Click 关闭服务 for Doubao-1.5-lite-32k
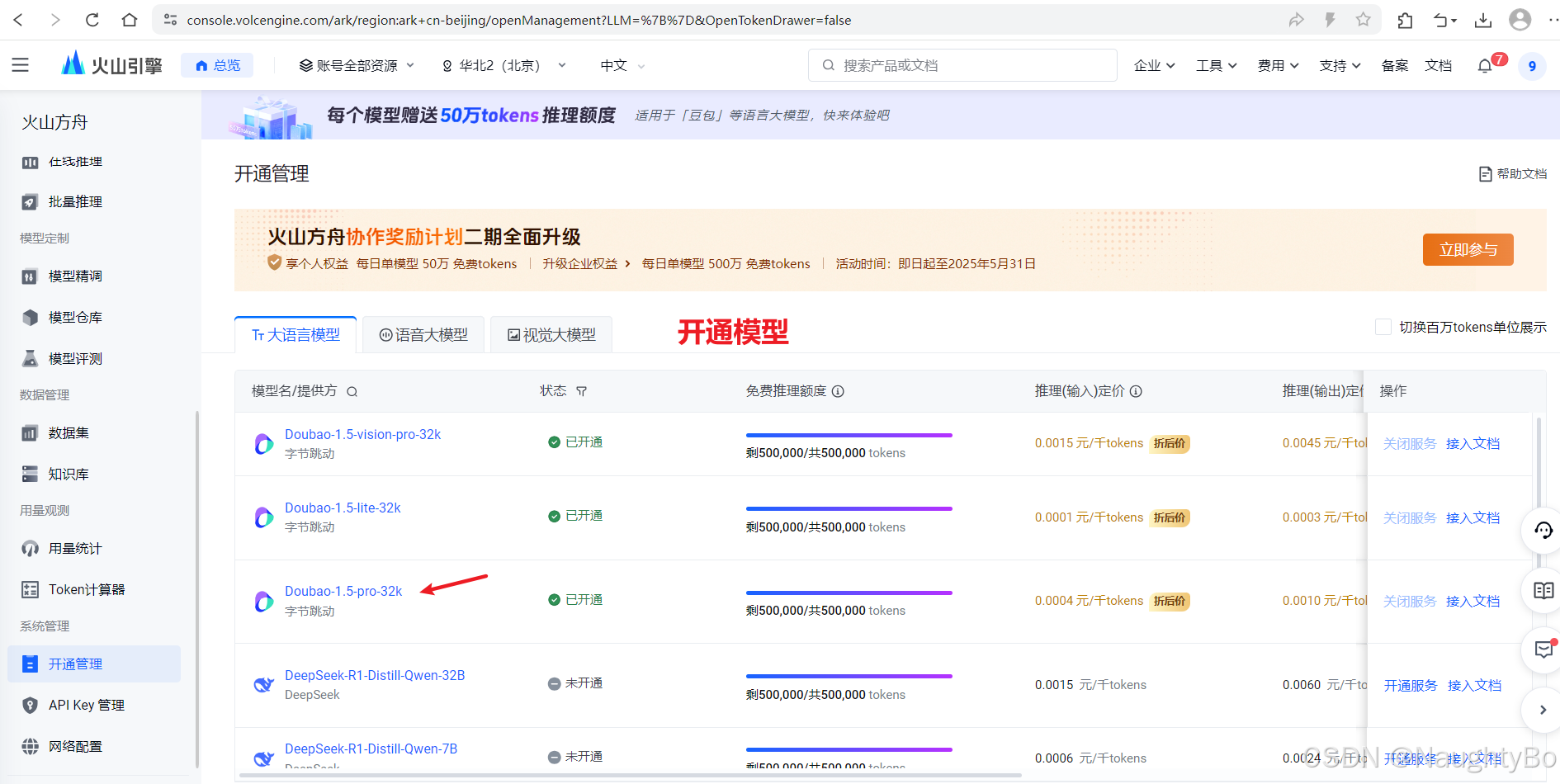Screen dimensions: 1560x784 tap(1410, 517)
